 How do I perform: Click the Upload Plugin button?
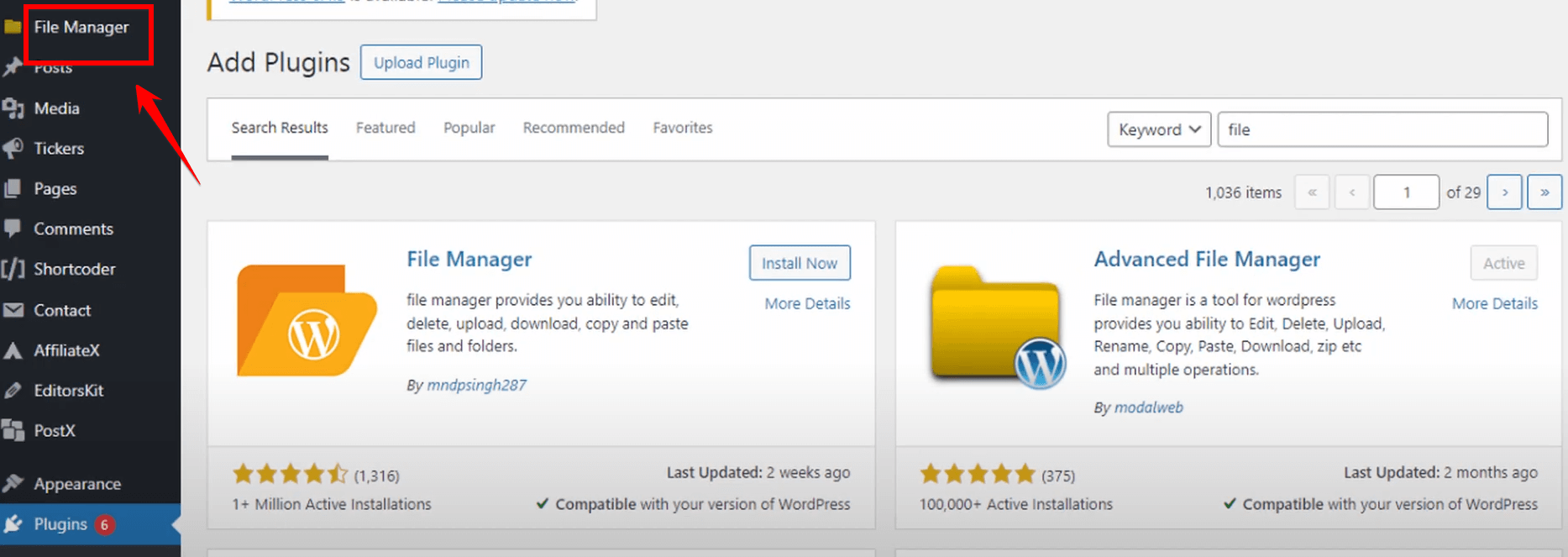[421, 63]
